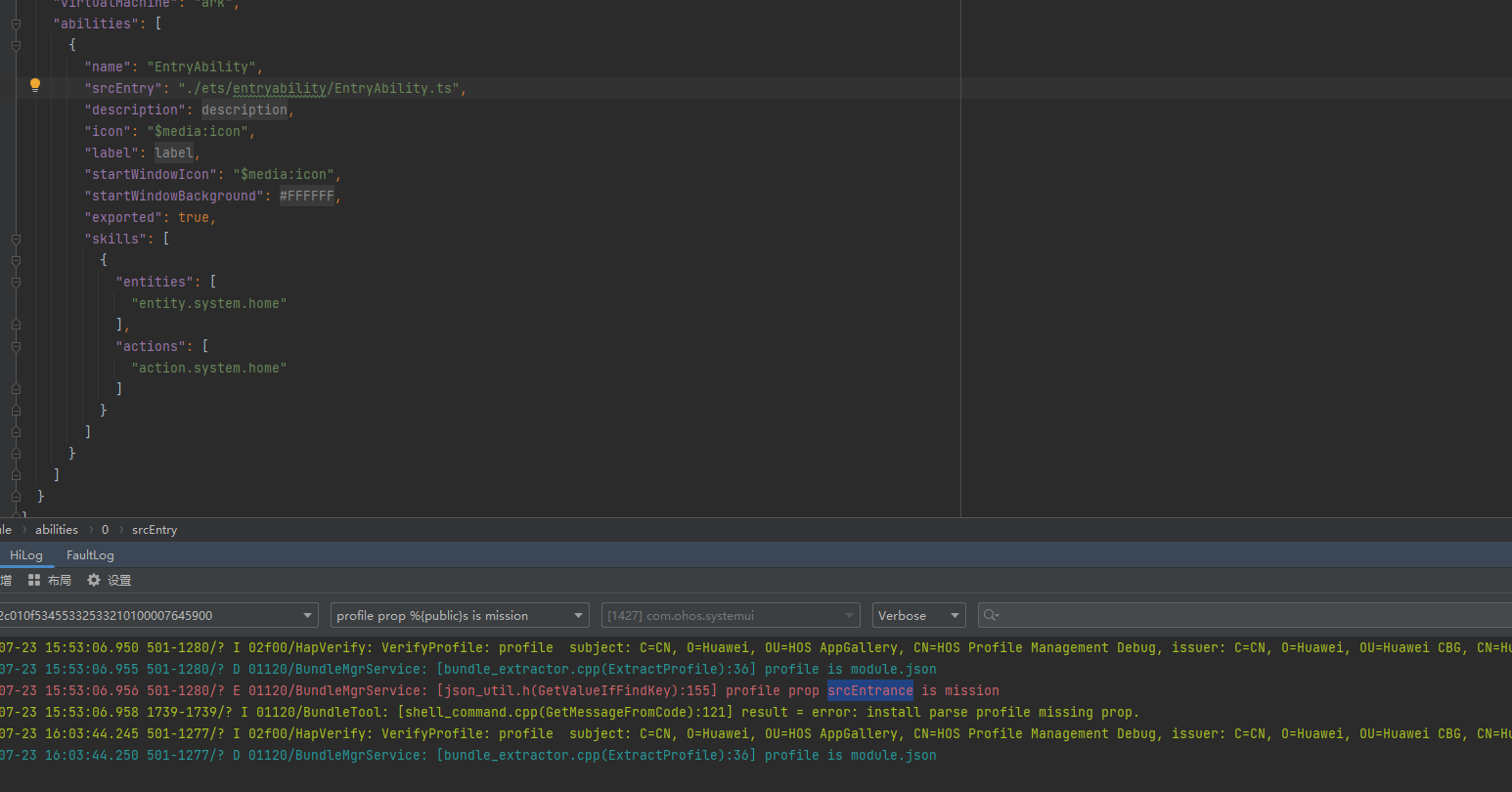Click the "$media:icon" value of "icon"

(198, 131)
